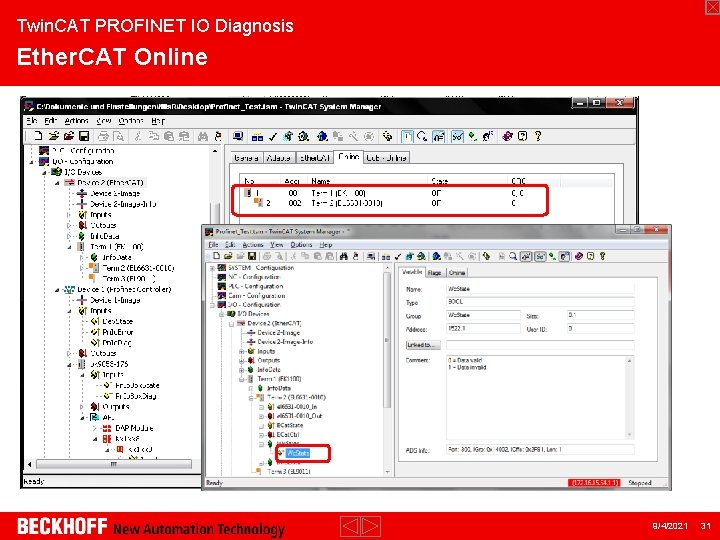Click Save disk icon in back window toolbar
The width and height of the screenshot is (720, 540).
84,136
